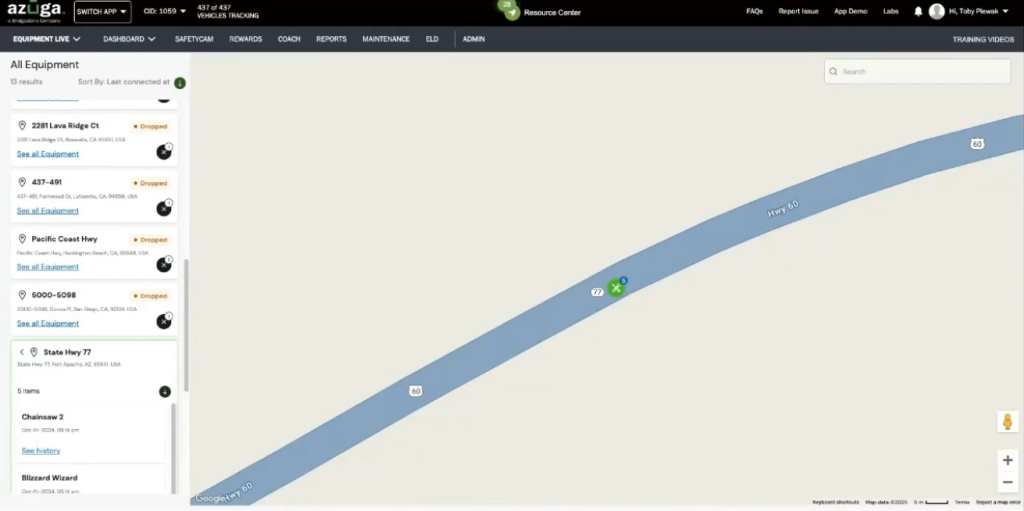This screenshot has width=1024, height=511.
Task: Zoom out on the map
Action: [1008, 482]
